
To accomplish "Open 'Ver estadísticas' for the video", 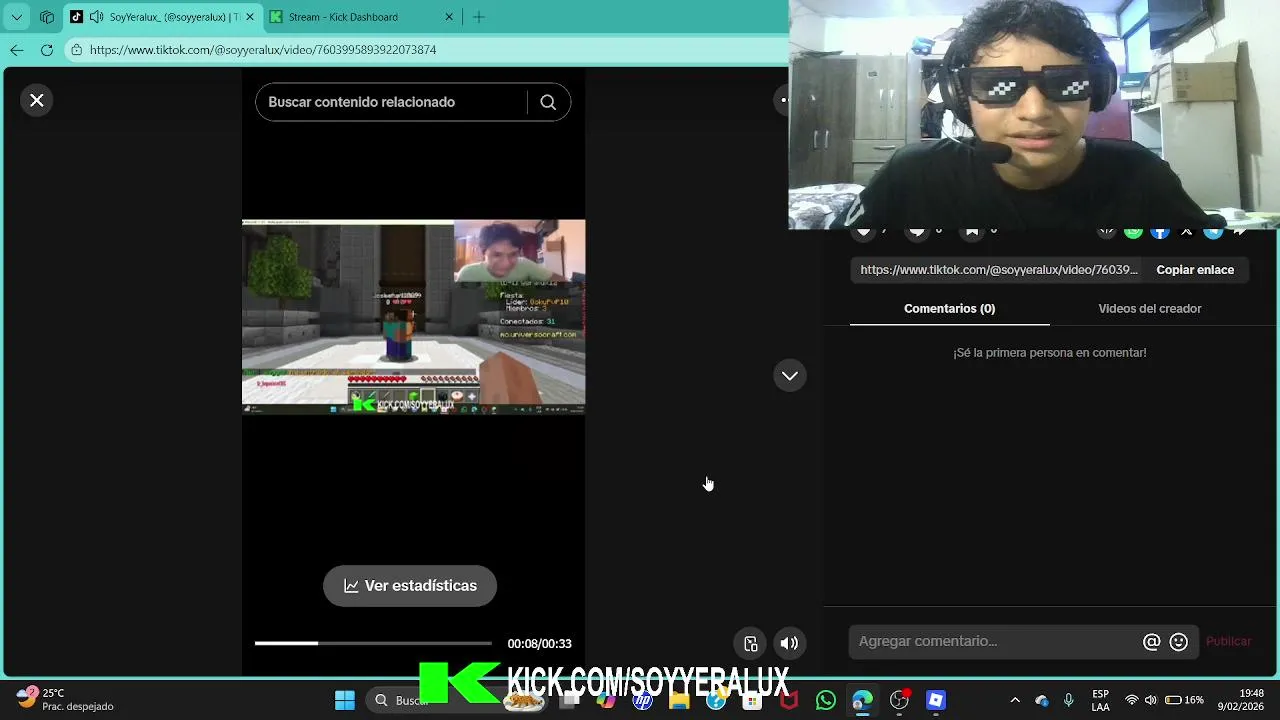I will coord(410,586).
